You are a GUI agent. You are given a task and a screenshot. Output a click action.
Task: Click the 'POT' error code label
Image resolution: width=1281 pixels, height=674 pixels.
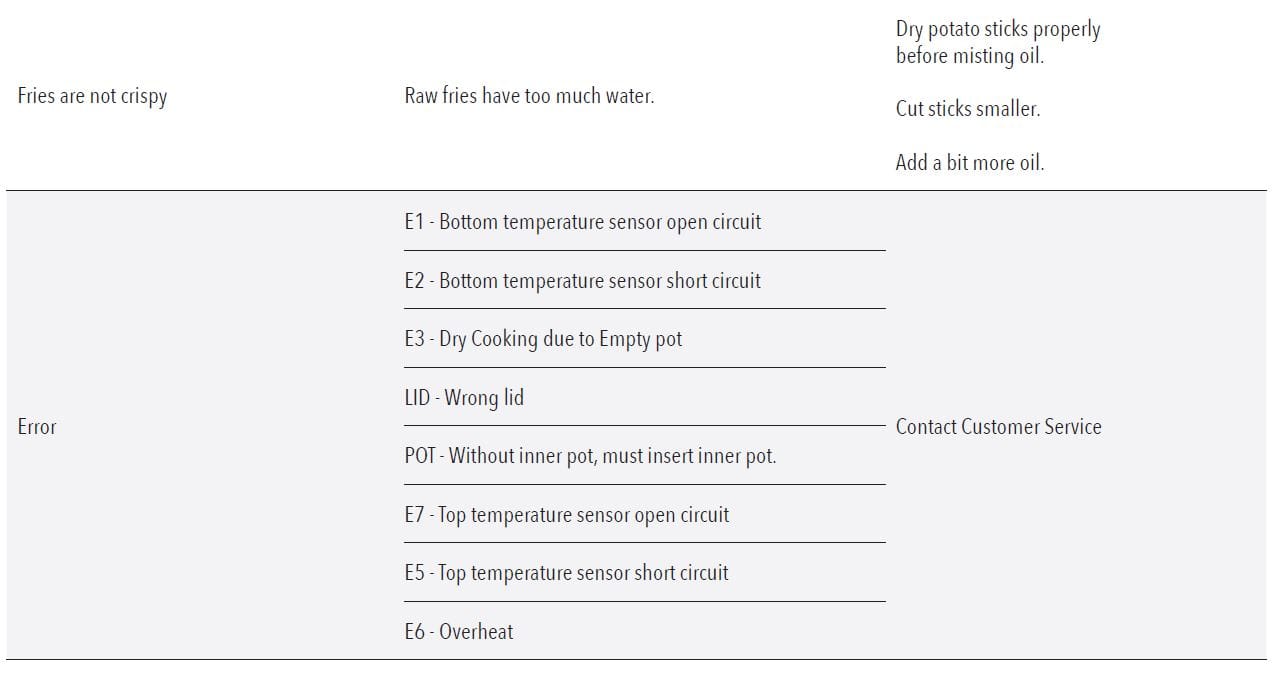coord(419,456)
